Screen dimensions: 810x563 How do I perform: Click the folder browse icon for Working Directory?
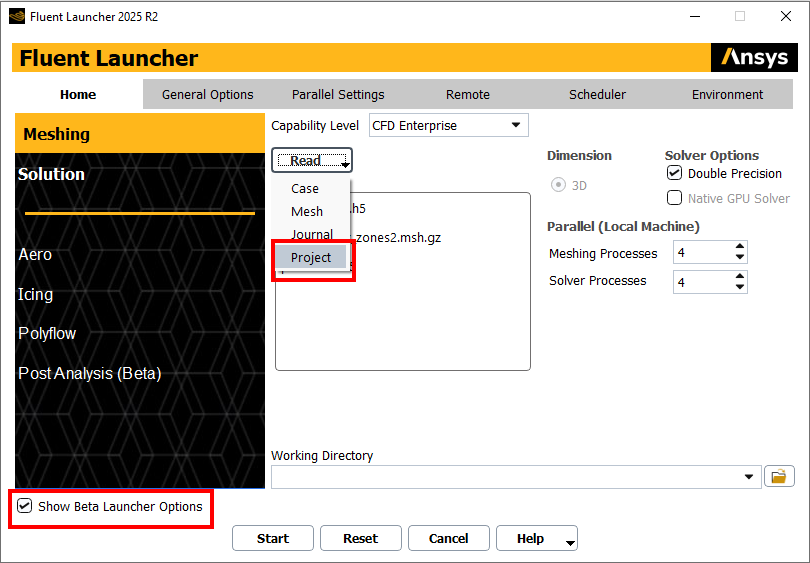click(x=779, y=476)
